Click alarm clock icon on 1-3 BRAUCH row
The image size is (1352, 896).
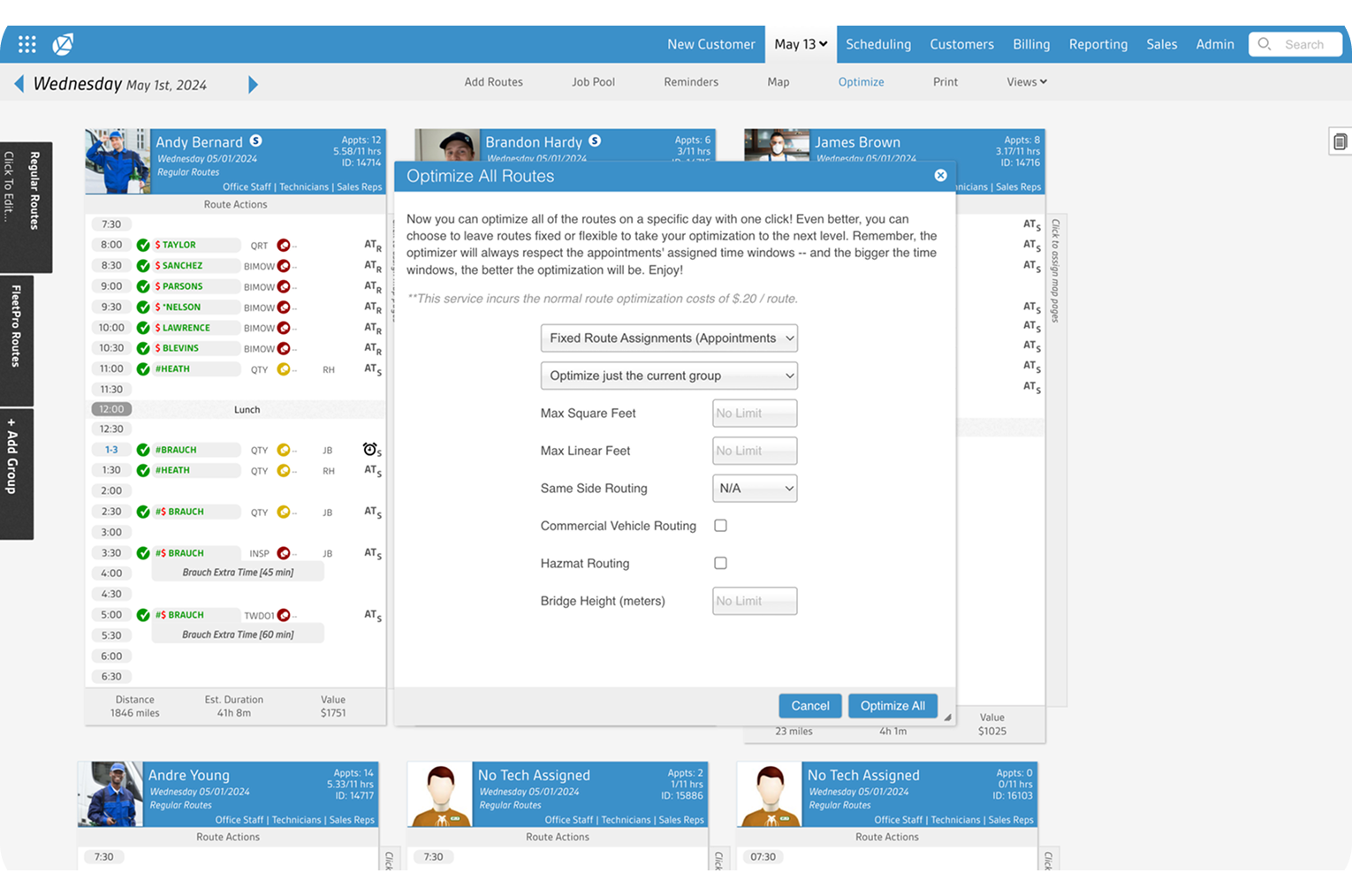370,449
